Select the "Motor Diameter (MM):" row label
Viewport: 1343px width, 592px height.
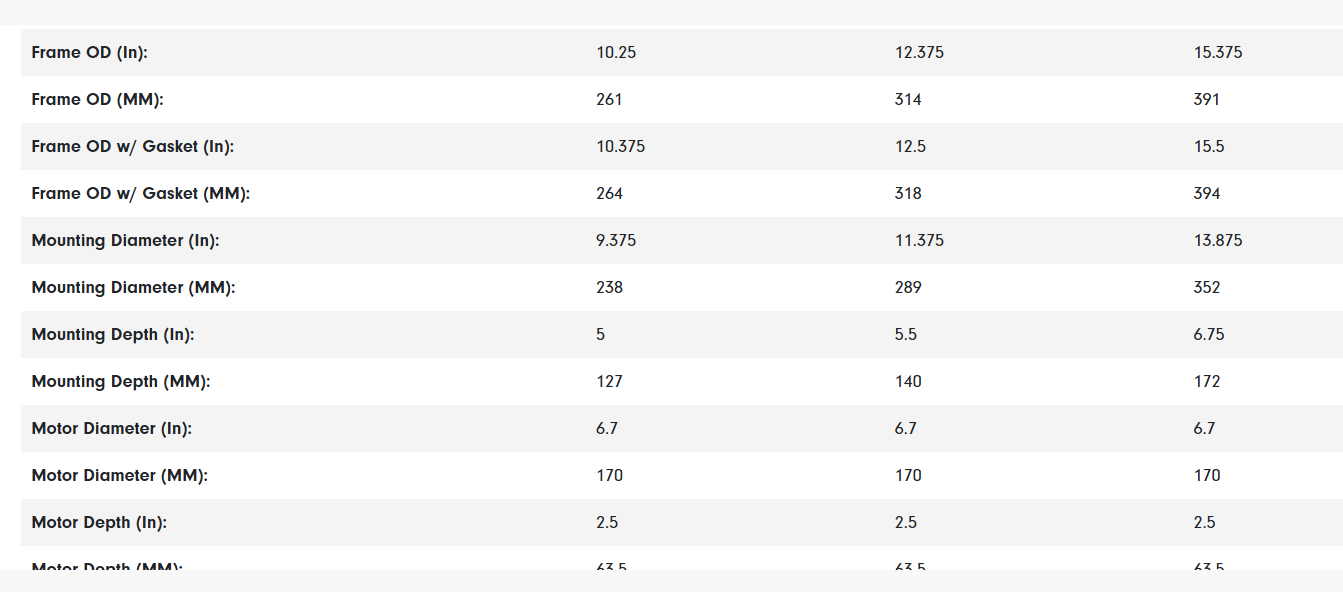click(x=119, y=476)
